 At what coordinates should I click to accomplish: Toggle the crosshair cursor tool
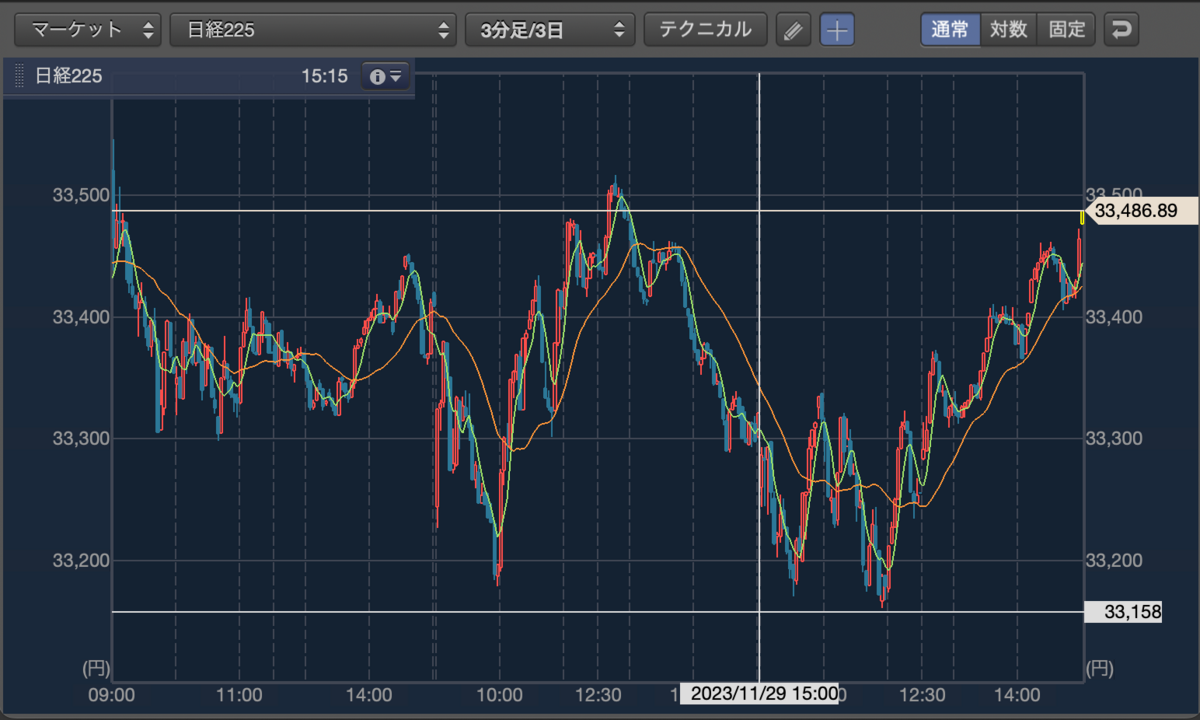(x=837, y=30)
